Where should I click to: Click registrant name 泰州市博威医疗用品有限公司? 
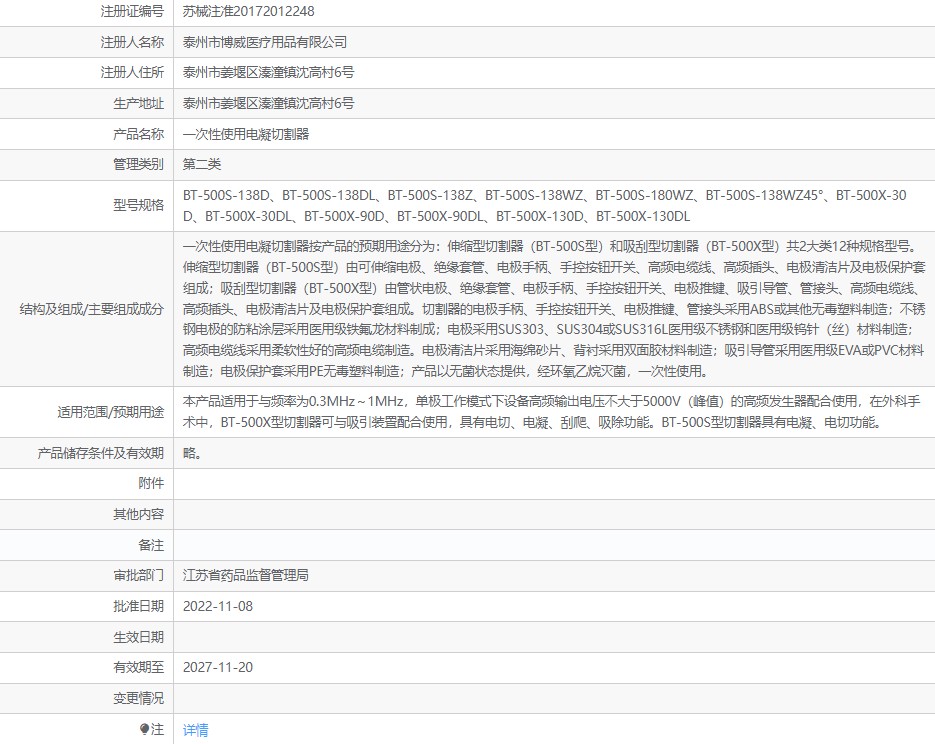tap(265, 42)
